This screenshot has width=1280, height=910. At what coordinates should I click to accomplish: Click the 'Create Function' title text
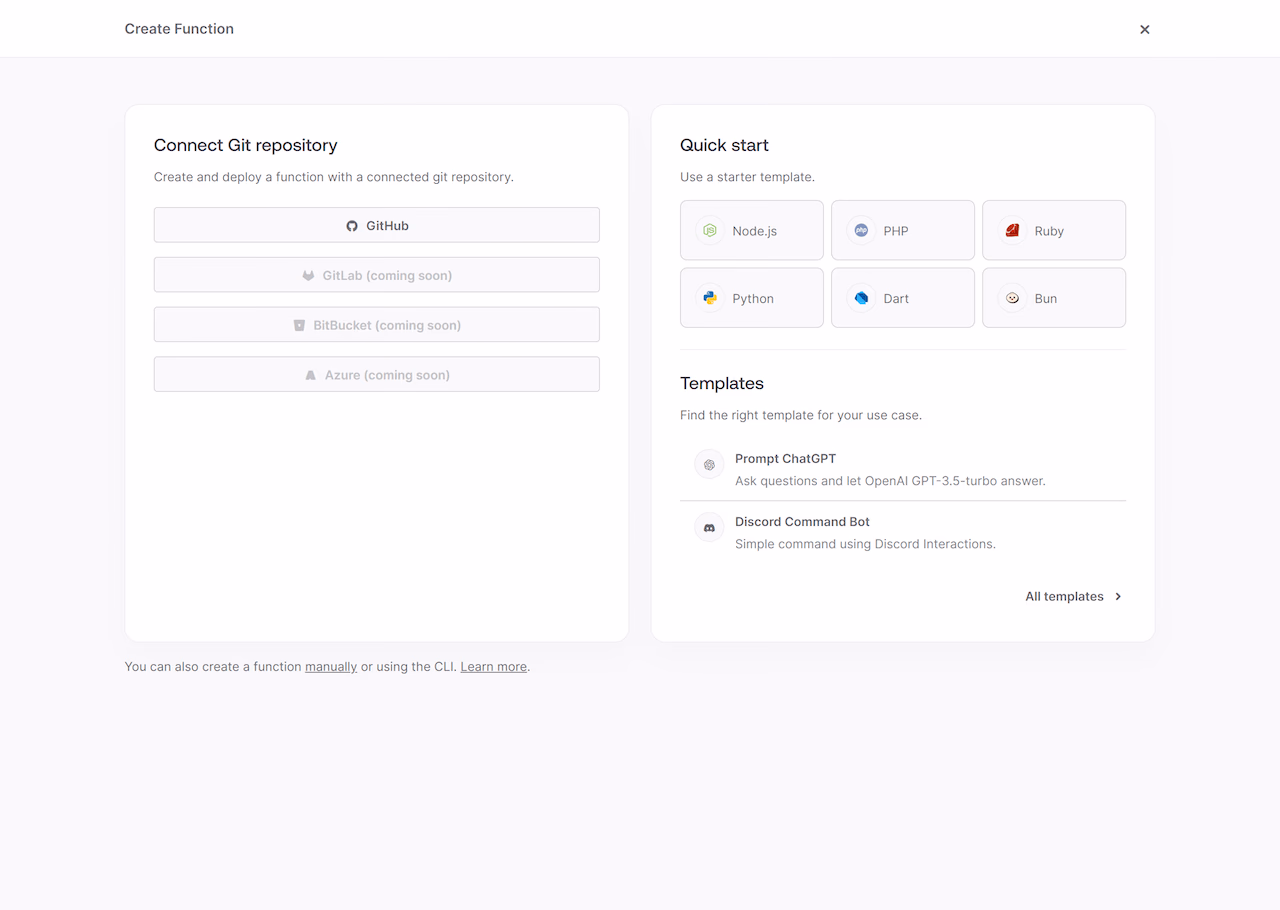[179, 29]
